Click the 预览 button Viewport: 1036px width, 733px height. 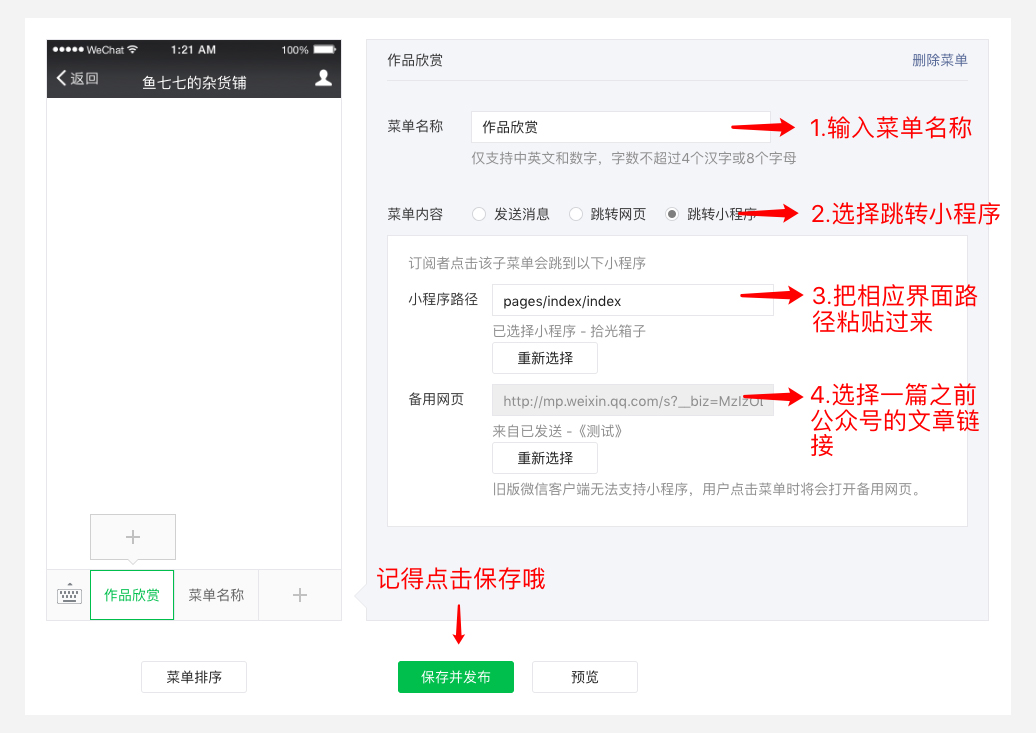coord(585,677)
